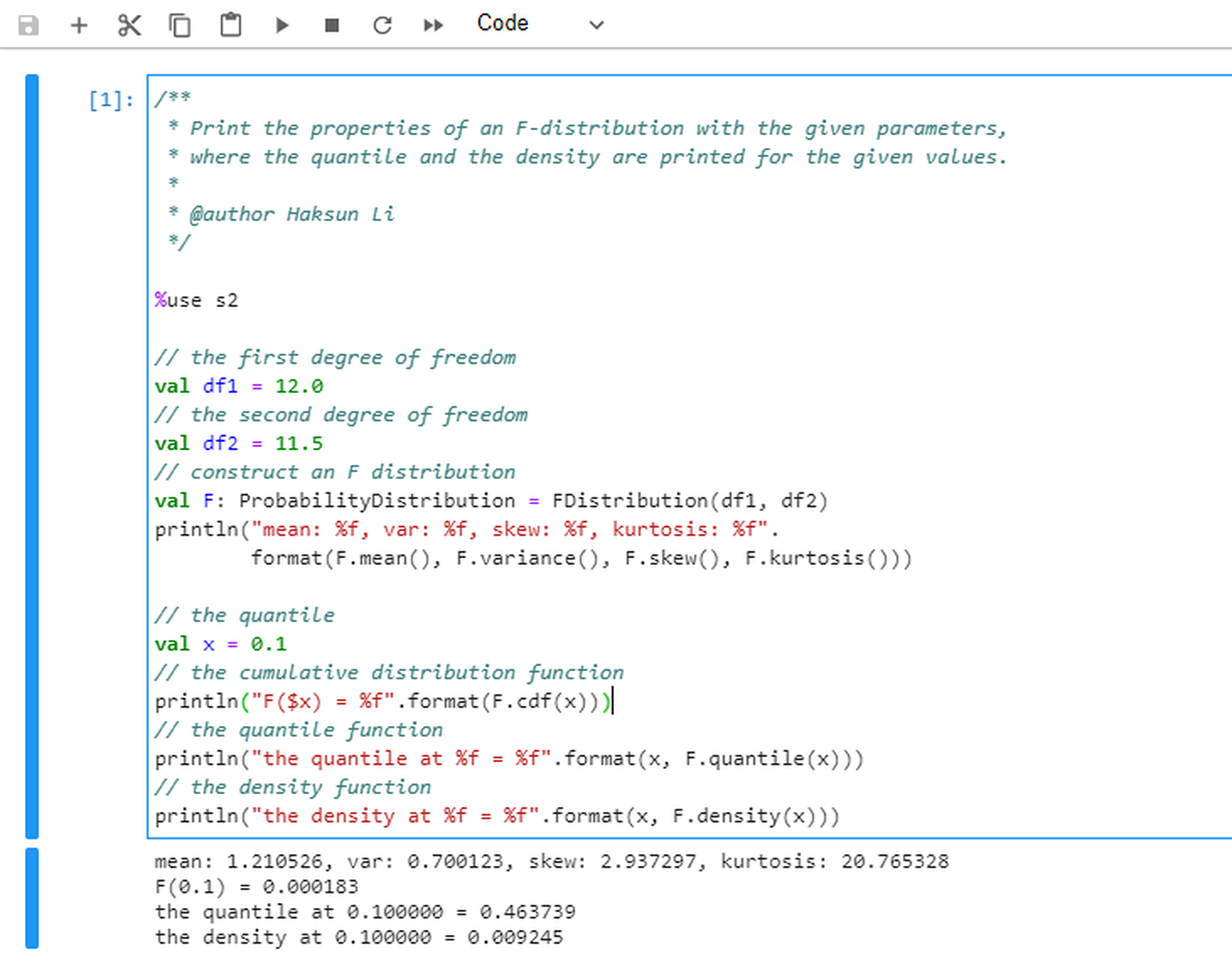The width and height of the screenshot is (1232, 964).
Task: Click the val x = 0.1 line
Action: tap(221, 644)
